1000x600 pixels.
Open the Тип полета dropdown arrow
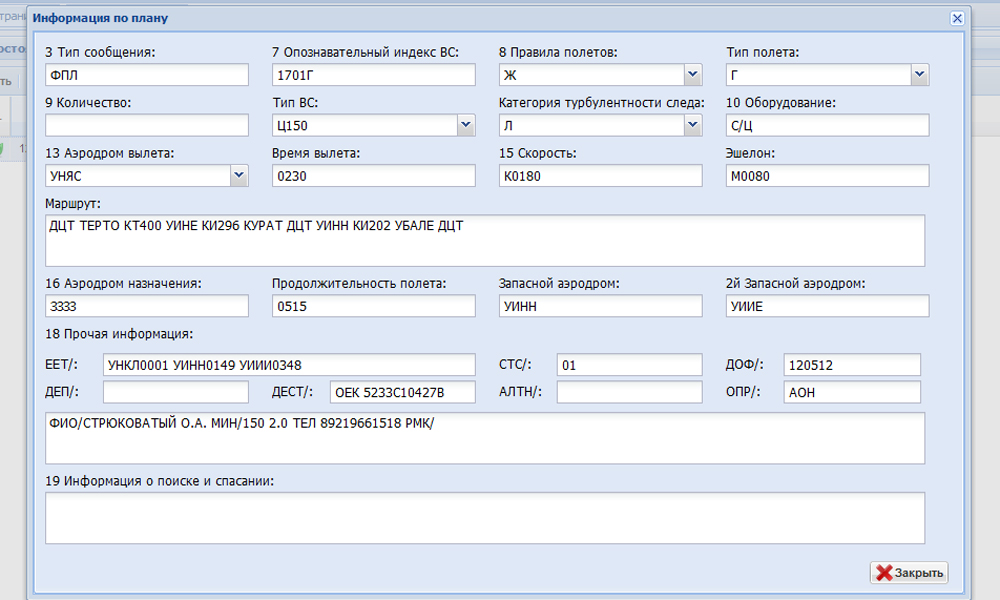[x=920, y=75]
